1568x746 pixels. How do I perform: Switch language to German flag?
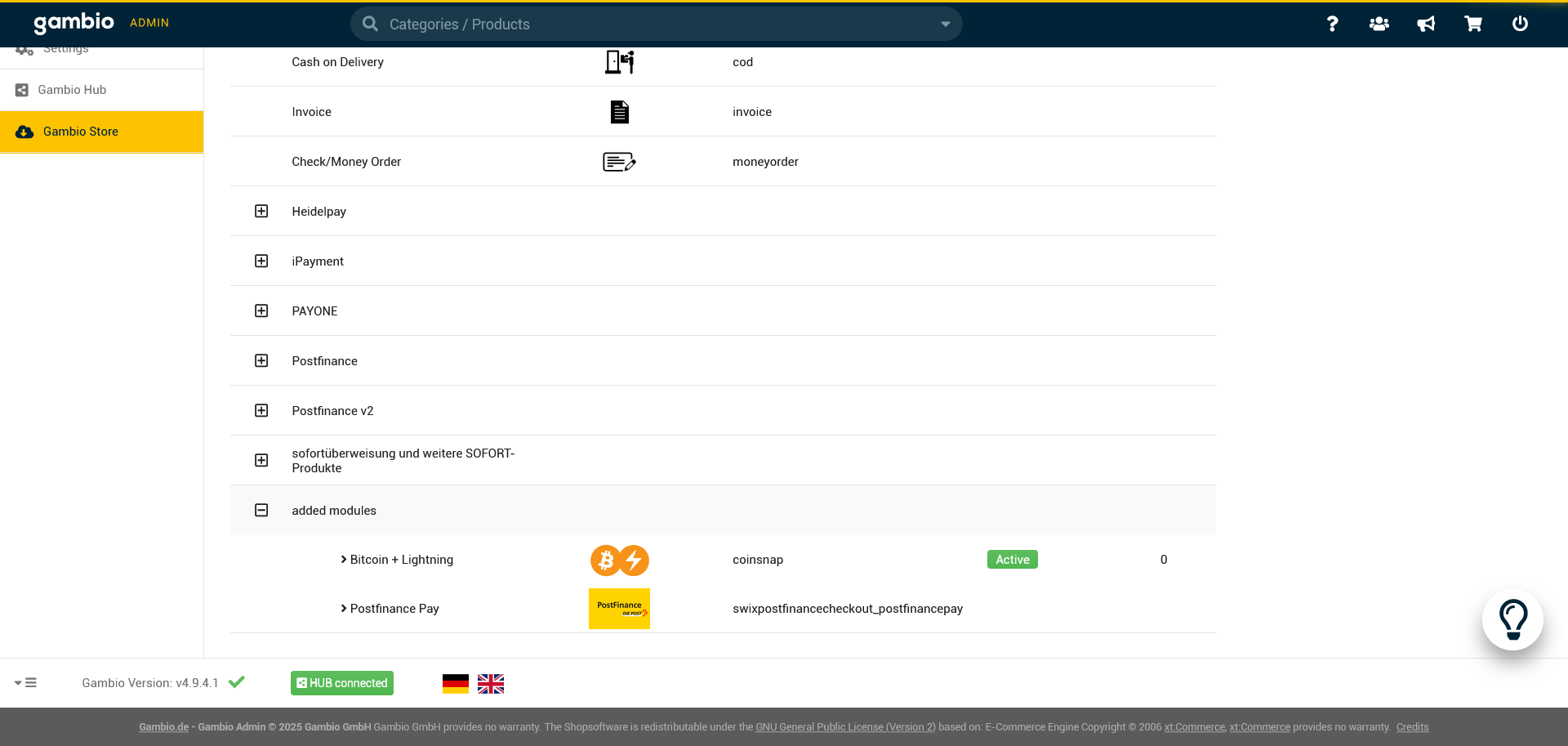pos(456,683)
